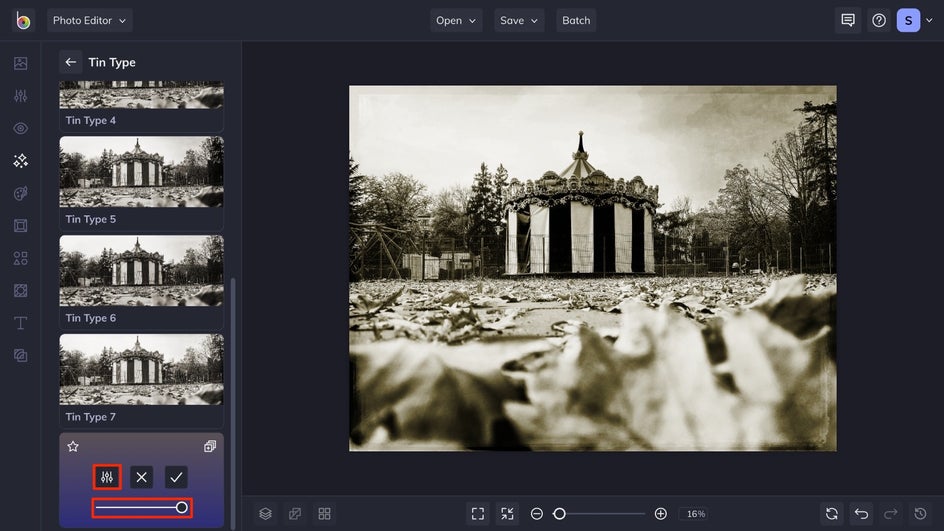Click the Batch button
The width and height of the screenshot is (944, 531).
click(x=576, y=20)
